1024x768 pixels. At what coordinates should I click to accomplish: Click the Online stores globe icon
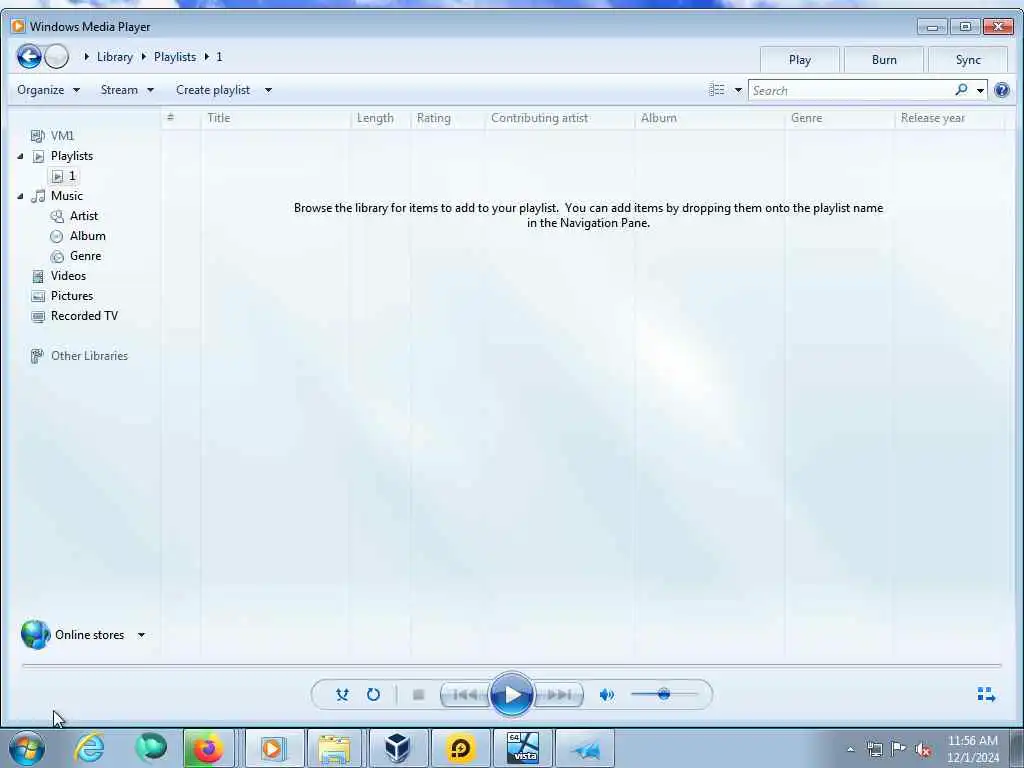coord(35,635)
